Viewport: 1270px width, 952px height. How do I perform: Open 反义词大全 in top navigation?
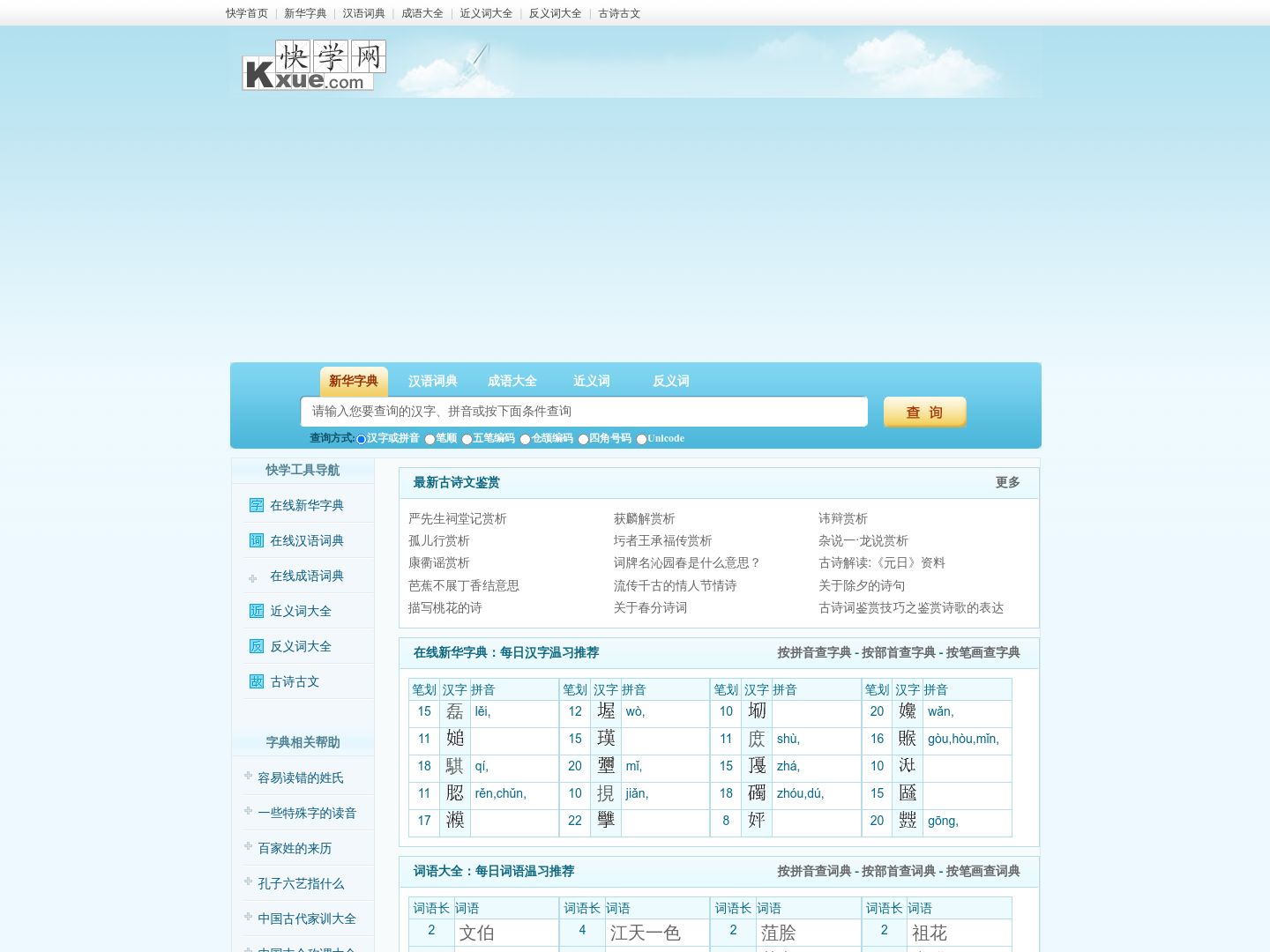[556, 13]
